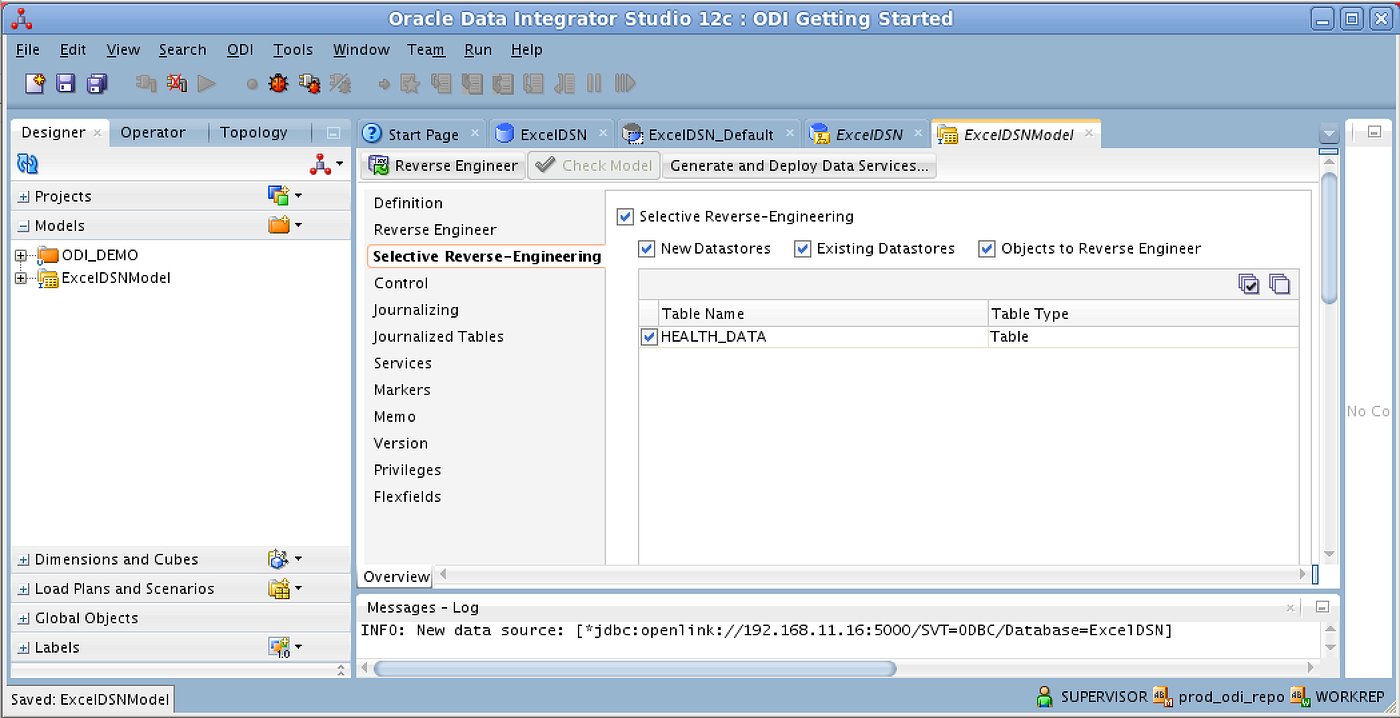
Task: Uncheck the New Datastores checkbox
Action: (x=646, y=248)
